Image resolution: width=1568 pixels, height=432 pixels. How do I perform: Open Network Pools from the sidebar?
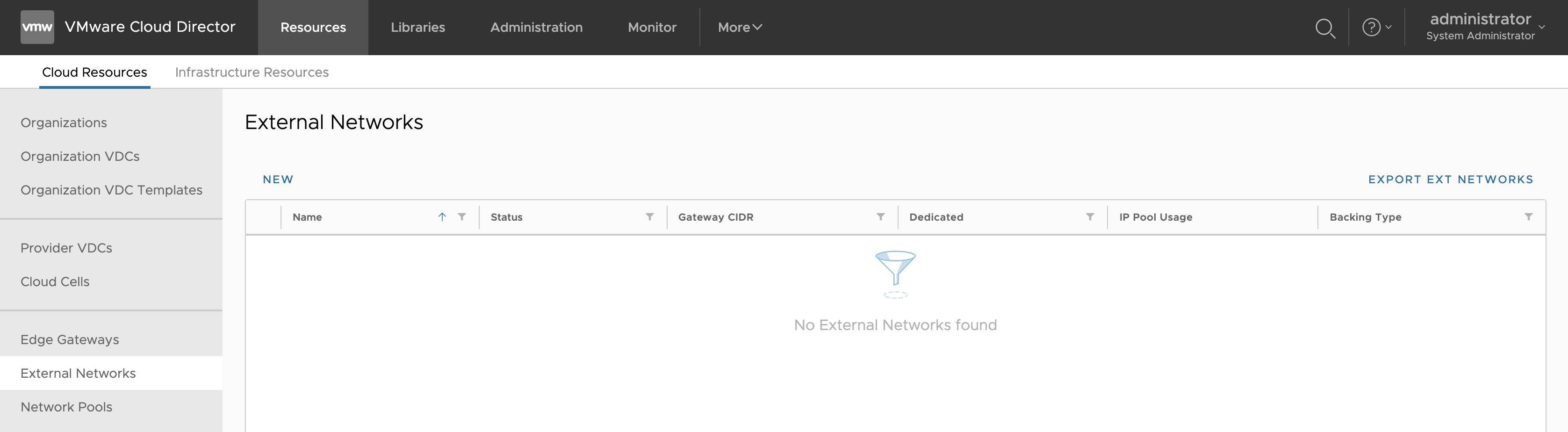click(66, 407)
